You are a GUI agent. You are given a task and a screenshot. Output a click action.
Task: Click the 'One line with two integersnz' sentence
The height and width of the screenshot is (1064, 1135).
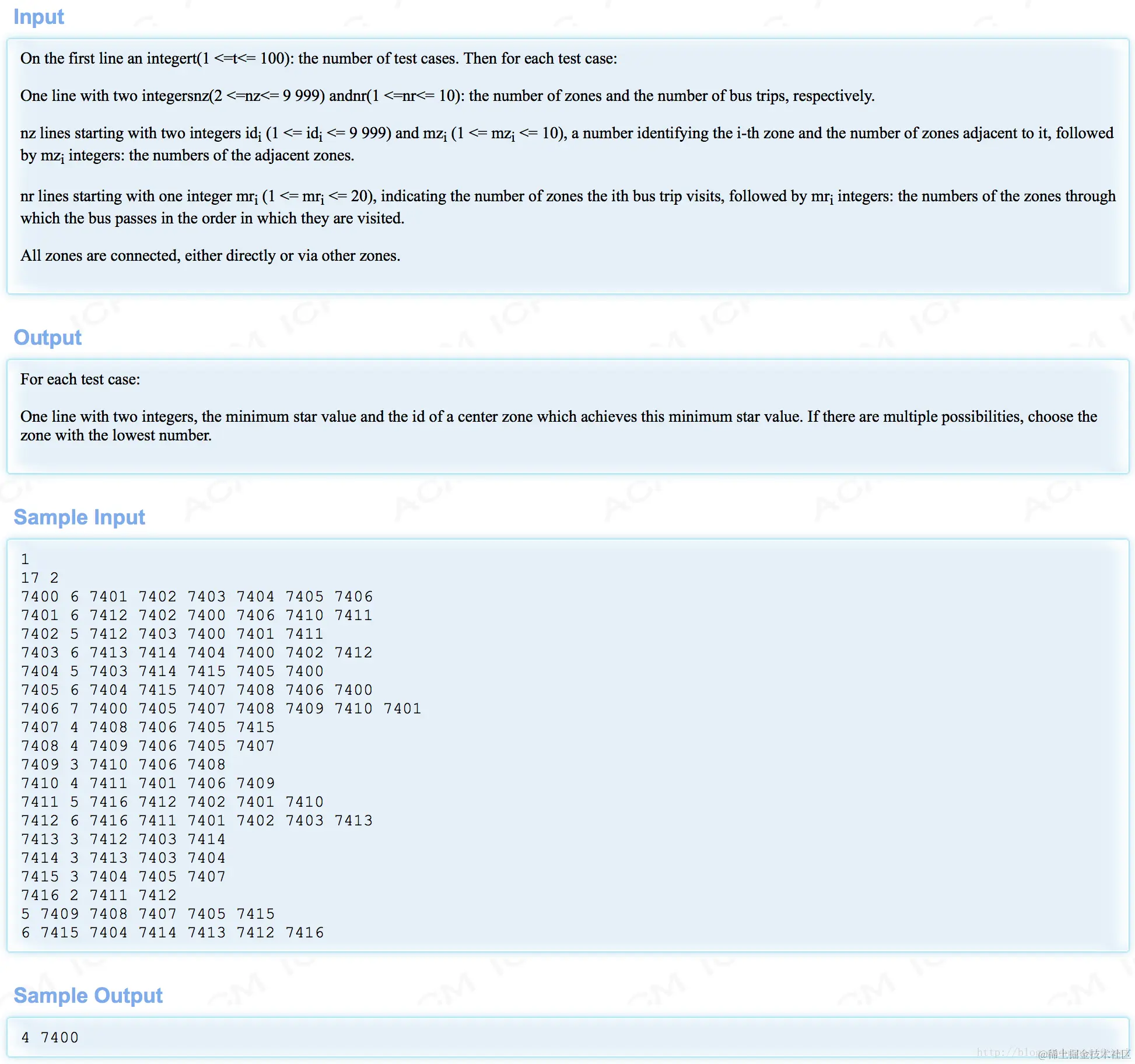tap(447, 96)
